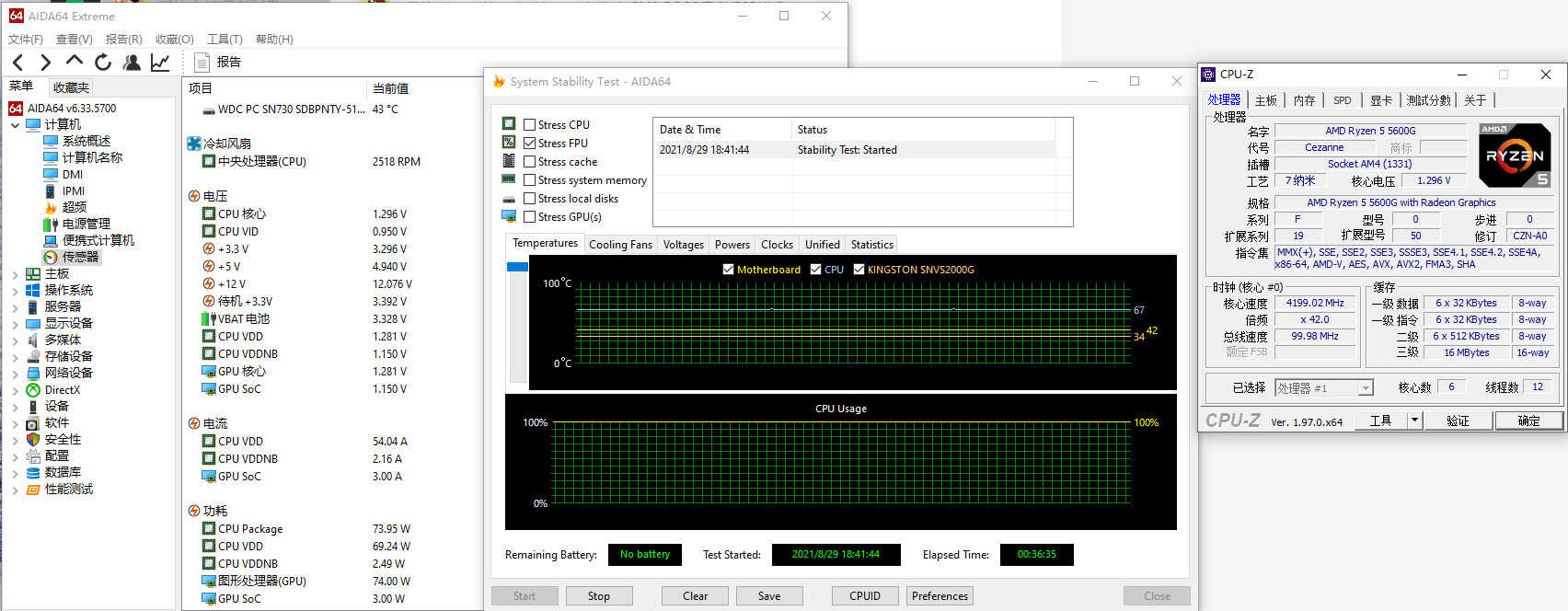
Task: Uncheck the Stress FPU checkbox
Action: coord(530,143)
